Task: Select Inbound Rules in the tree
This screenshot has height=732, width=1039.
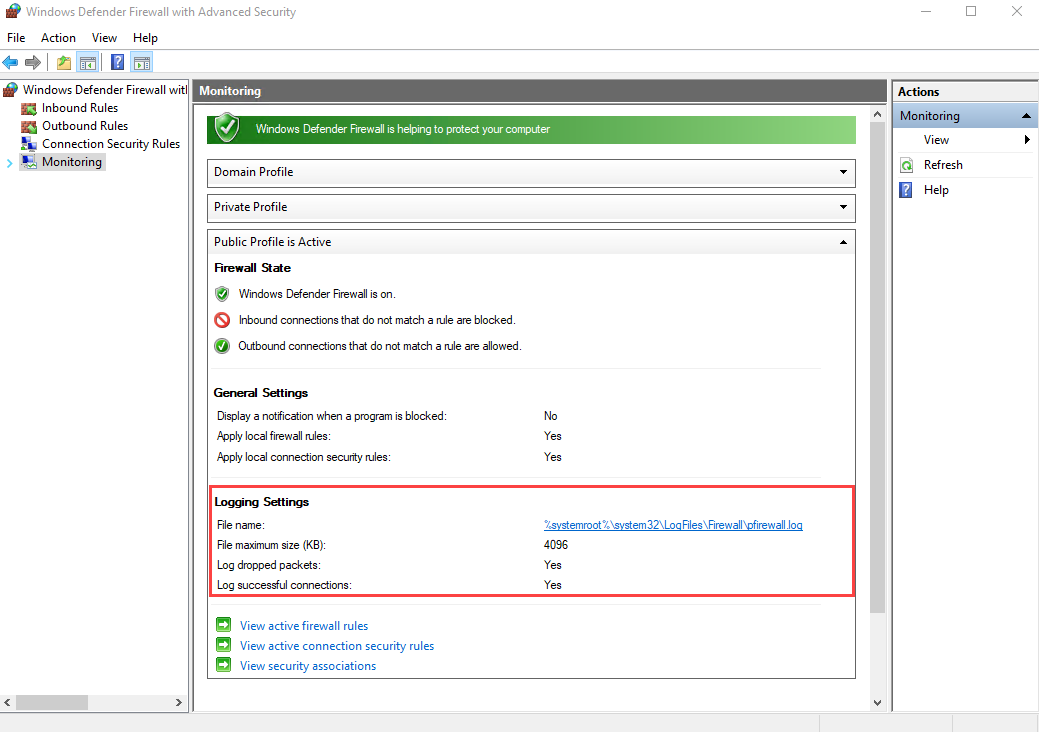Action: coord(79,108)
